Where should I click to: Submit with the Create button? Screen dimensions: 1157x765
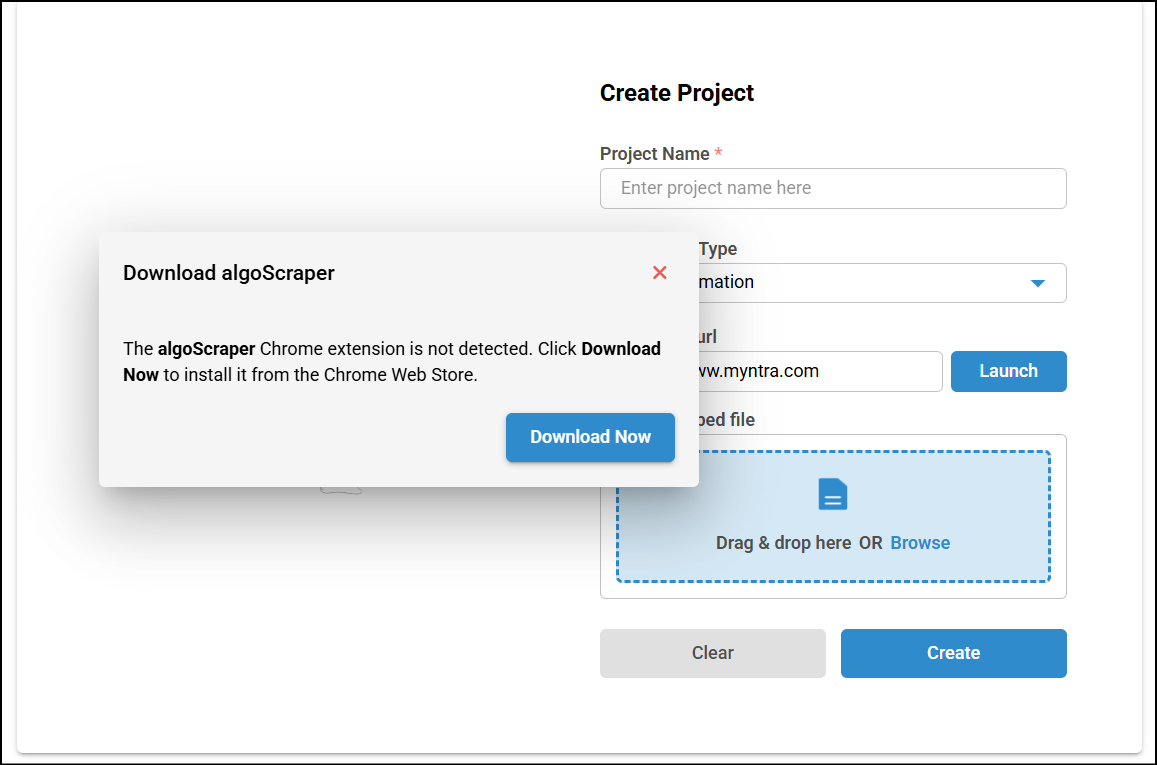click(953, 653)
